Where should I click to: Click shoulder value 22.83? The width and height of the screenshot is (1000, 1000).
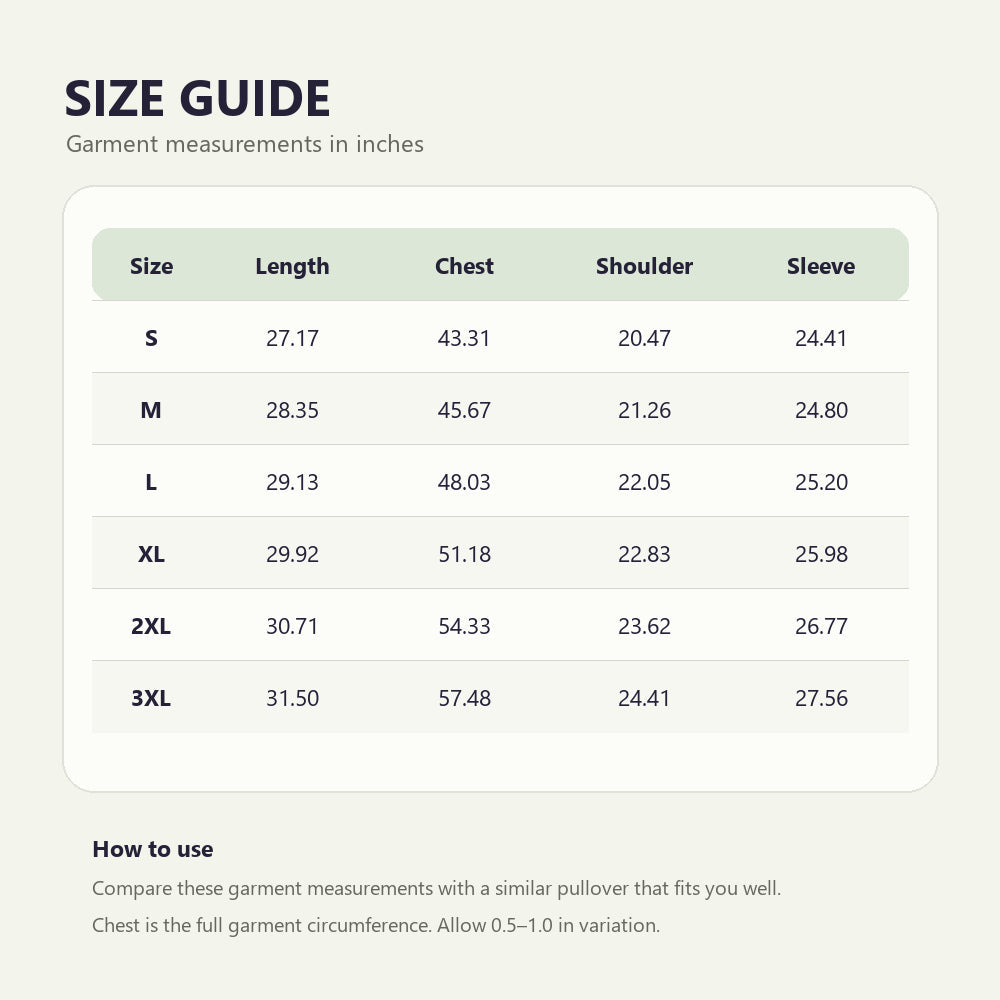pos(644,554)
